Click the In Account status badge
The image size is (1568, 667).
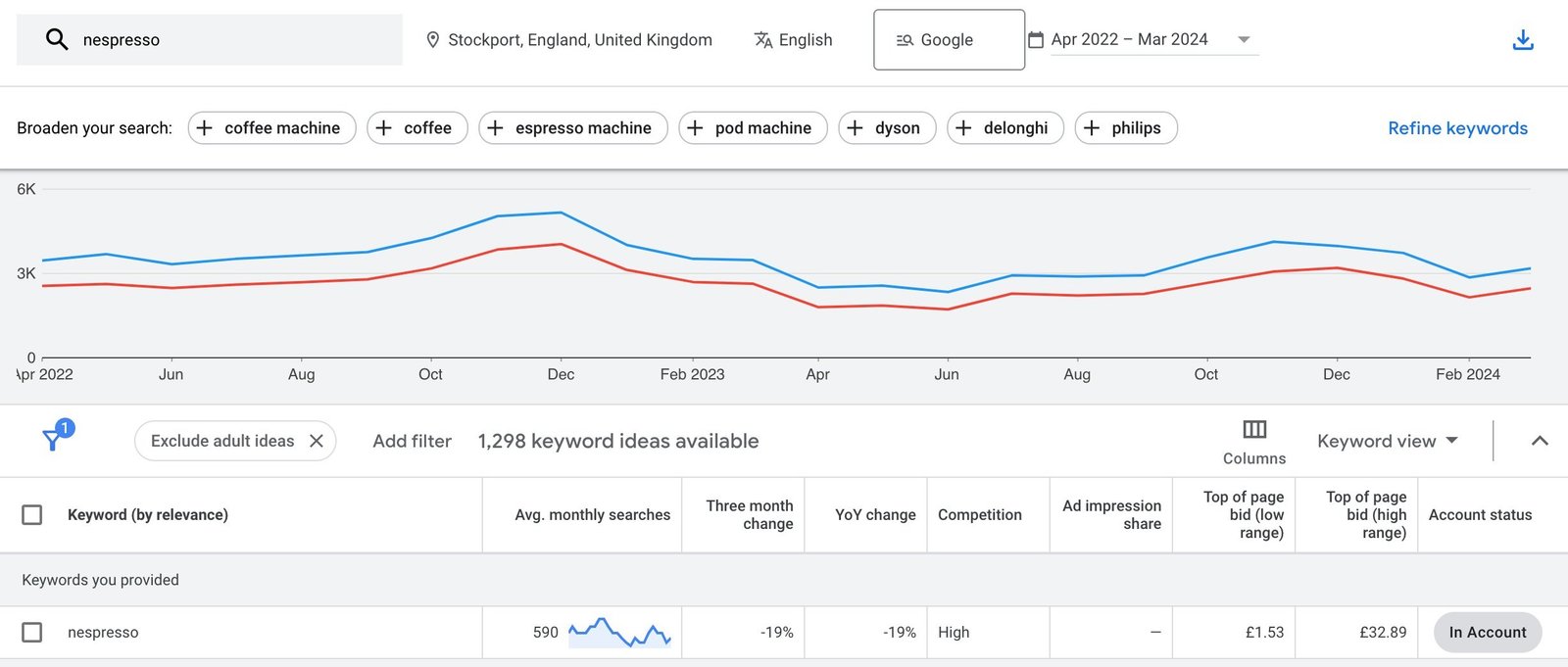click(1488, 633)
